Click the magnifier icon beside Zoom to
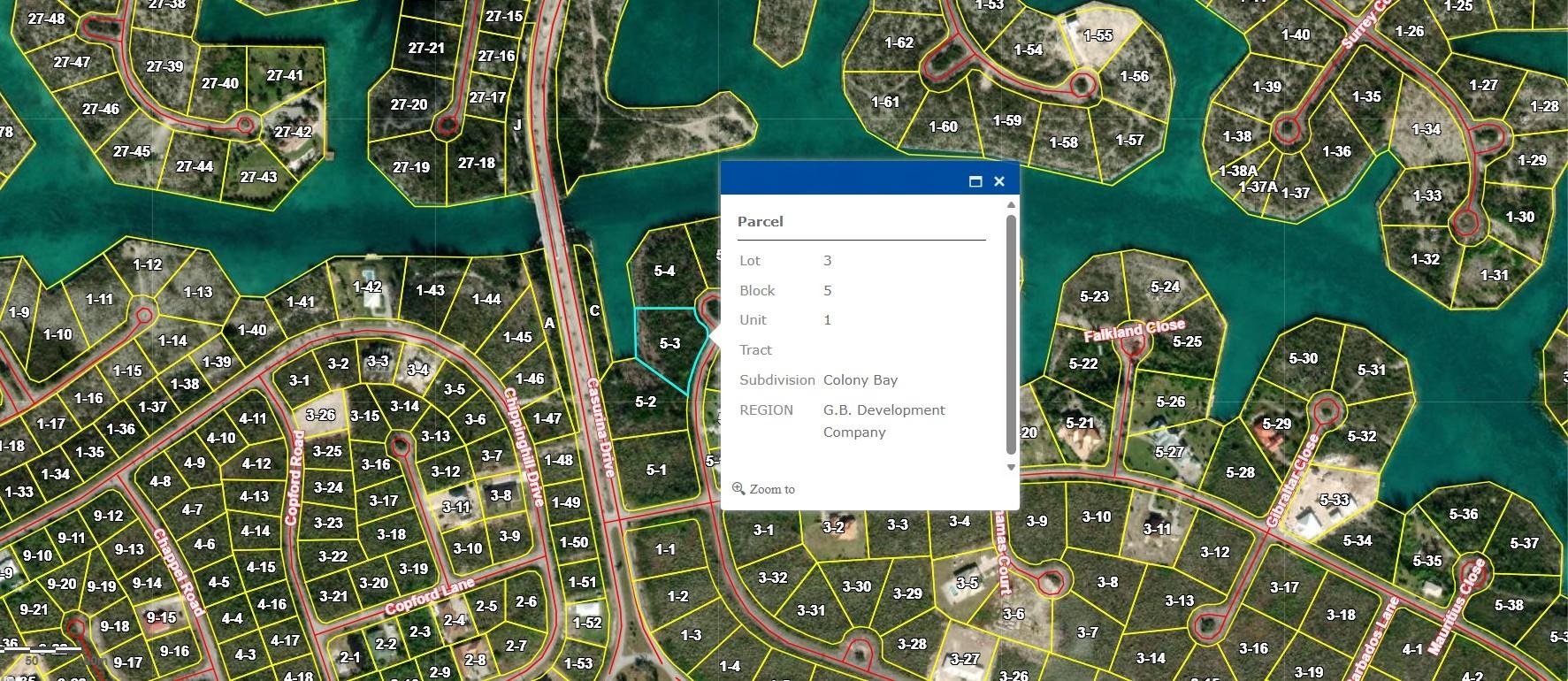The image size is (1568, 681). (738, 488)
